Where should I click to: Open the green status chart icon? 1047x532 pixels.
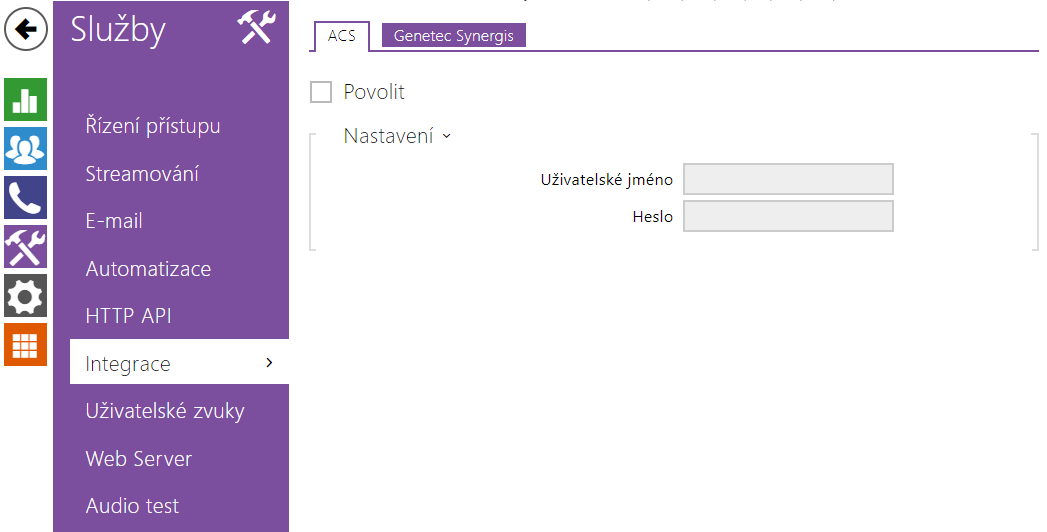[25, 99]
